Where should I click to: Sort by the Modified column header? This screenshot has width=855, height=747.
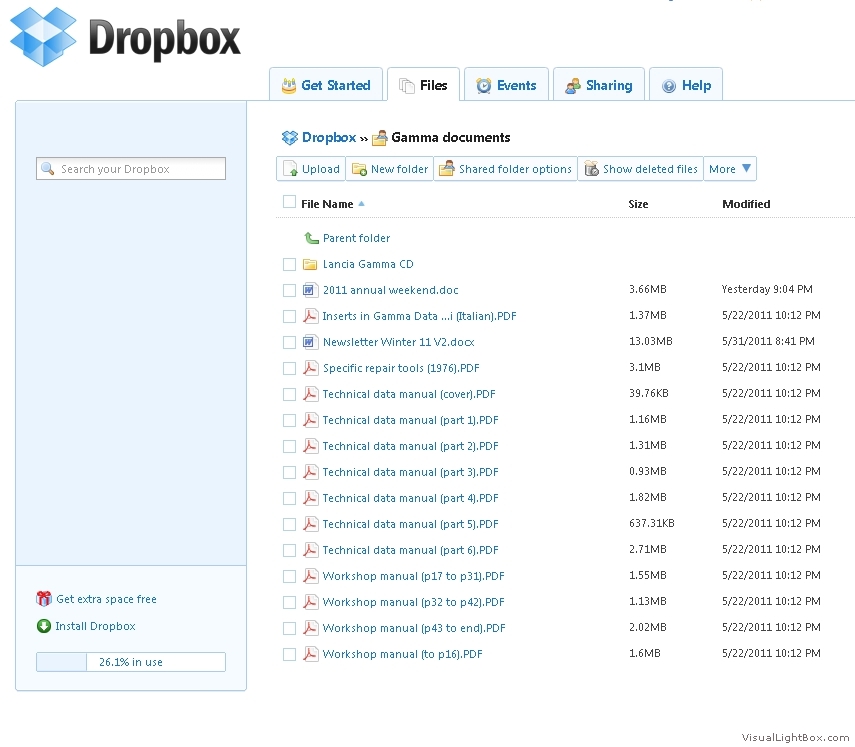point(746,204)
